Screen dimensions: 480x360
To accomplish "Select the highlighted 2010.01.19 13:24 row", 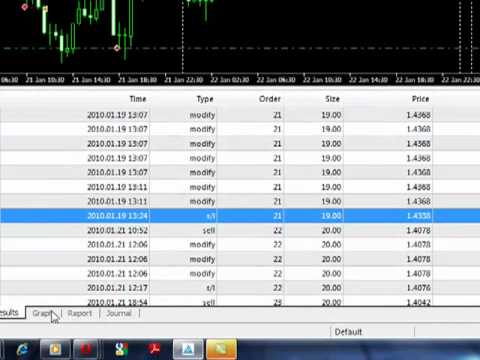I will 240,216.
